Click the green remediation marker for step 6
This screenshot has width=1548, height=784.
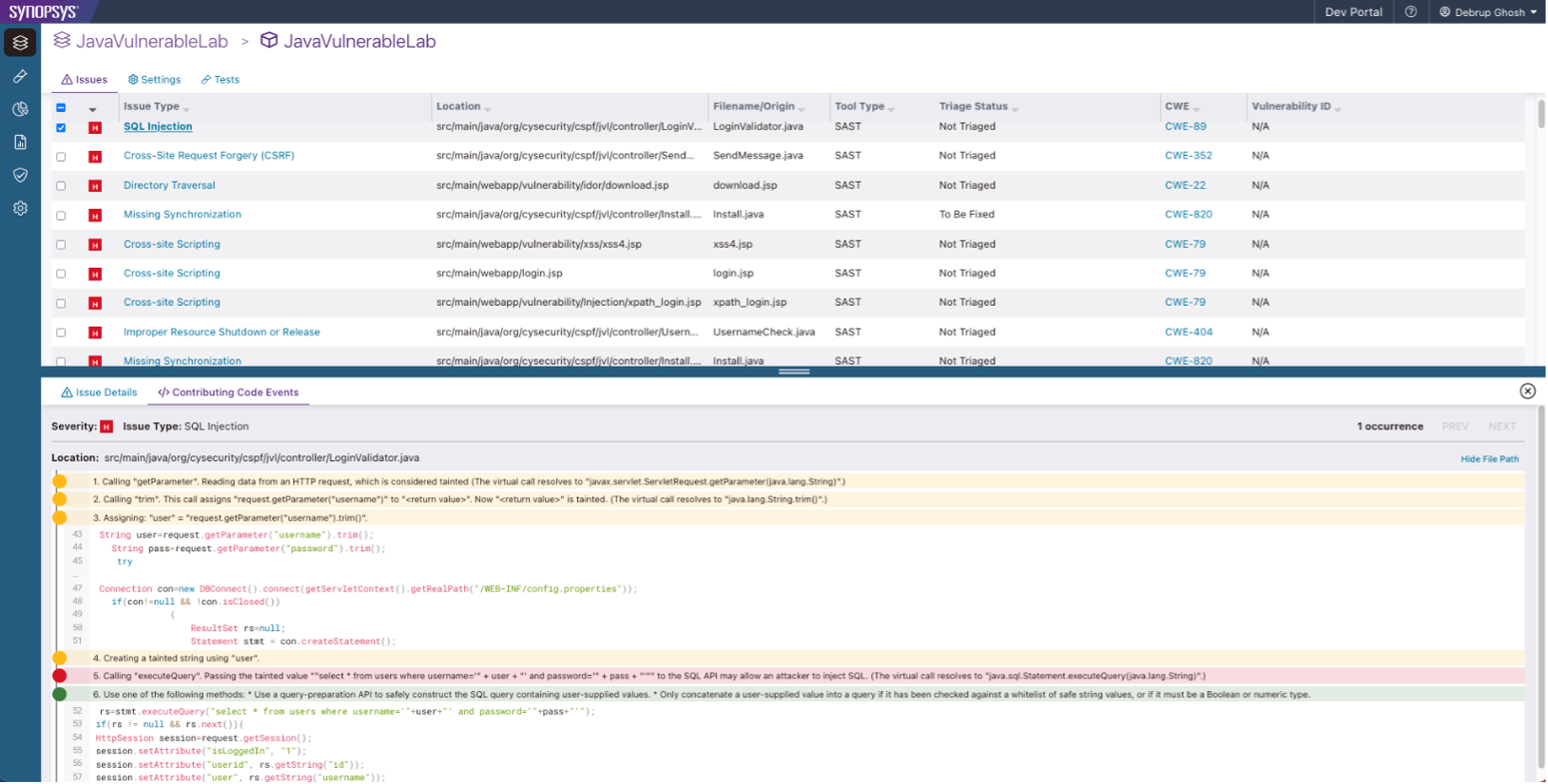tap(59, 694)
